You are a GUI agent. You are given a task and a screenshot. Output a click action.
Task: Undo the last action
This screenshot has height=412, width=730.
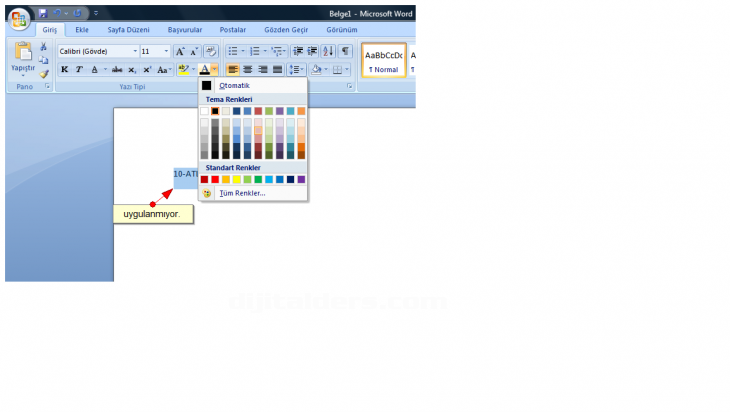57,14
